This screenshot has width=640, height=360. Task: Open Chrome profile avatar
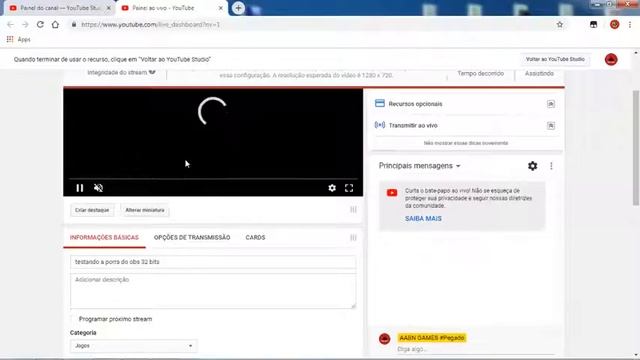click(x=614, y=24)
